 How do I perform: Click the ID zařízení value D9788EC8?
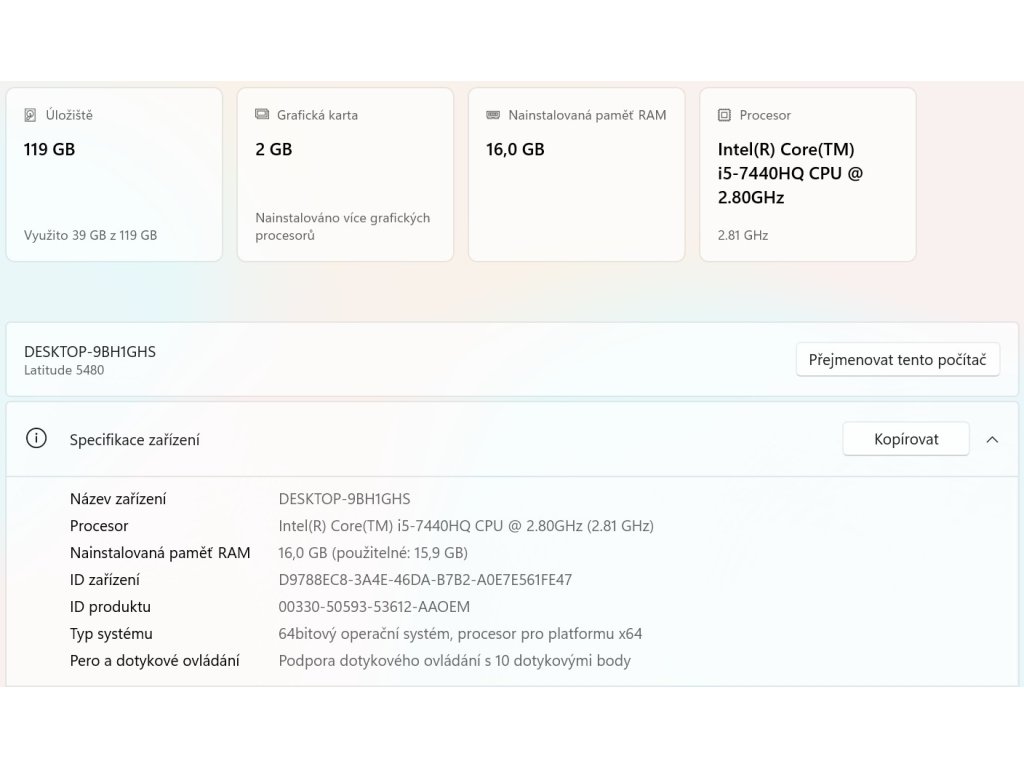click(x=424, y=580)
